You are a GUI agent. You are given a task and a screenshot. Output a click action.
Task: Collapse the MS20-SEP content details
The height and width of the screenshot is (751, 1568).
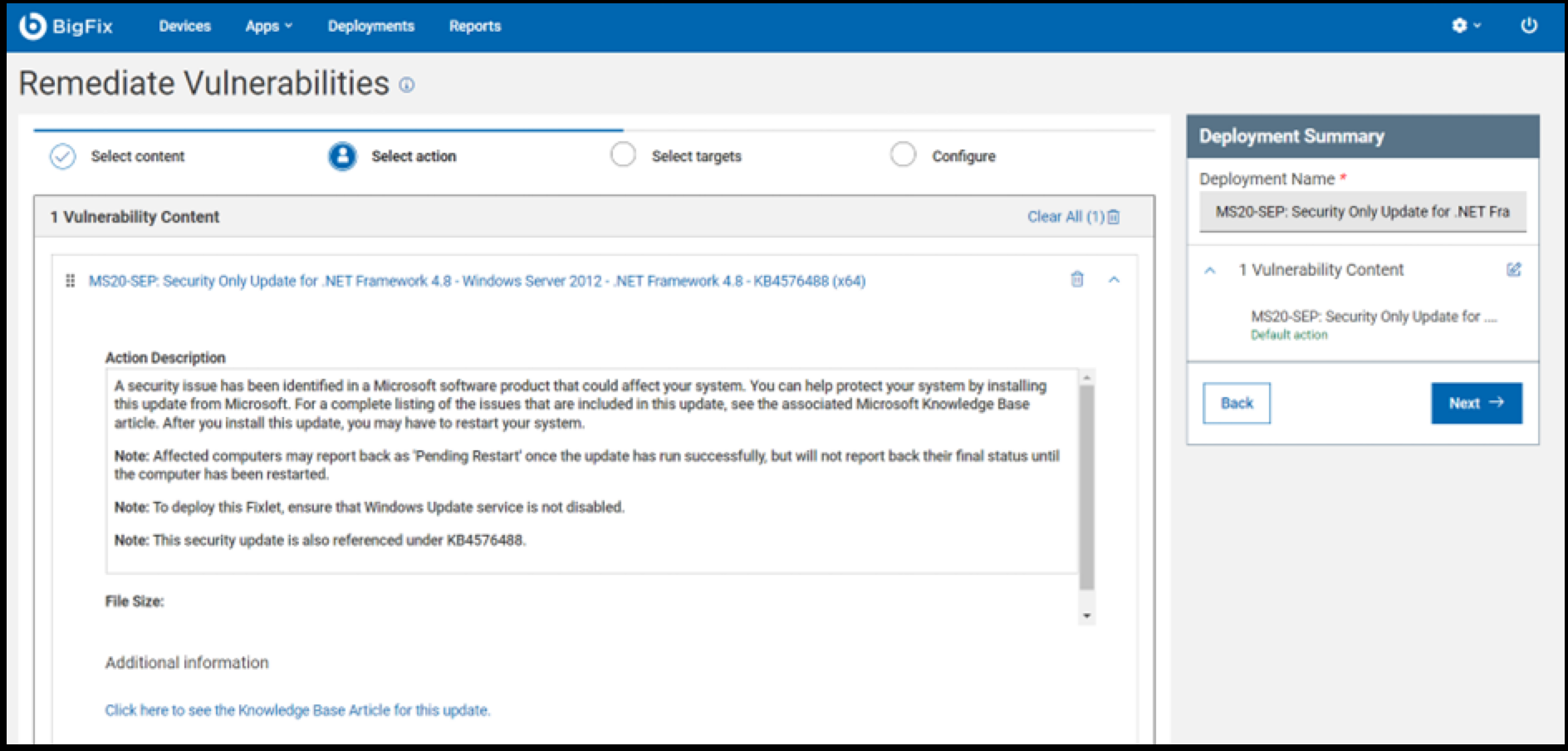click(x=1115, y=280)
